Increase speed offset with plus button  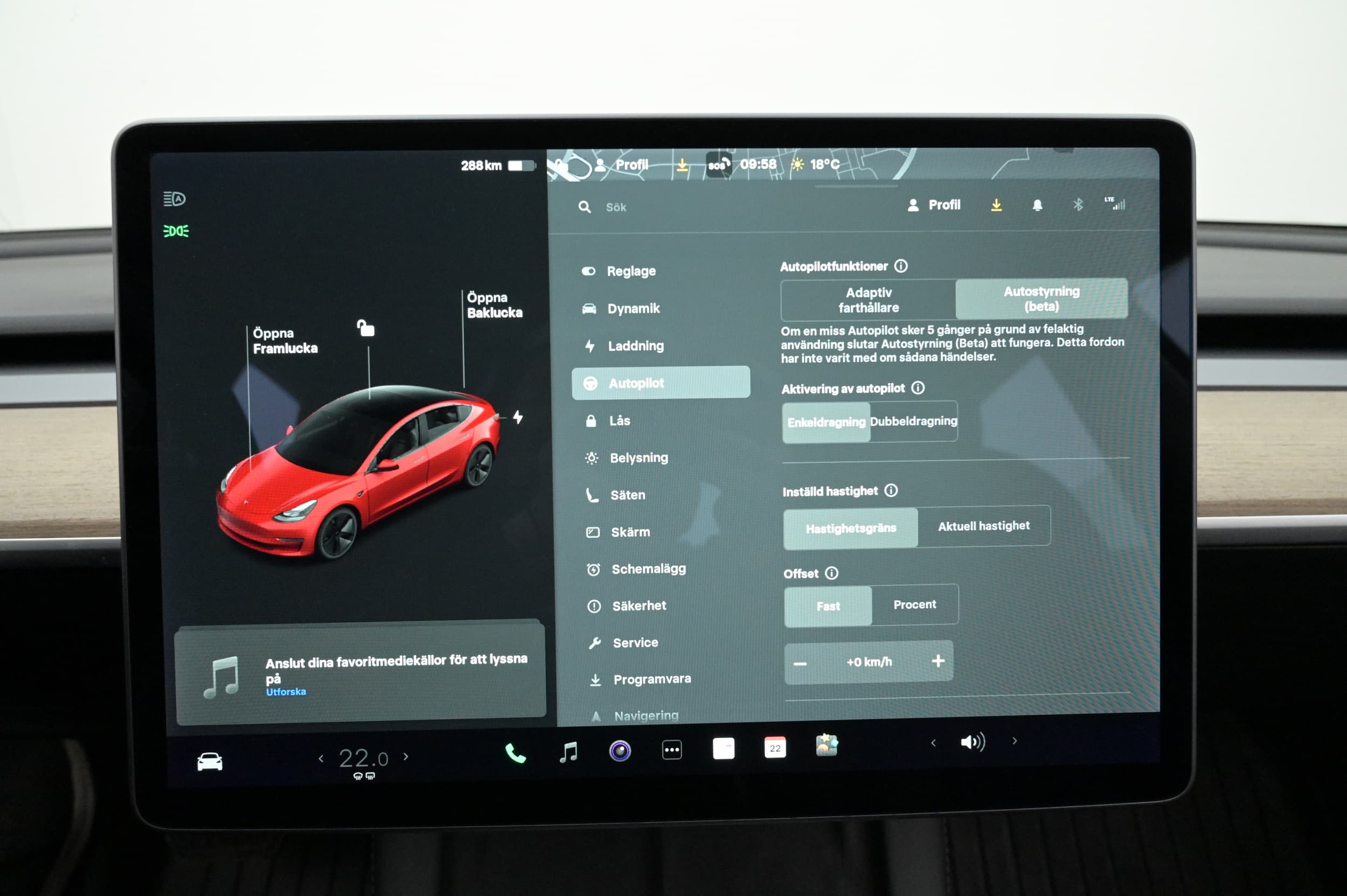tap(938, 661)
